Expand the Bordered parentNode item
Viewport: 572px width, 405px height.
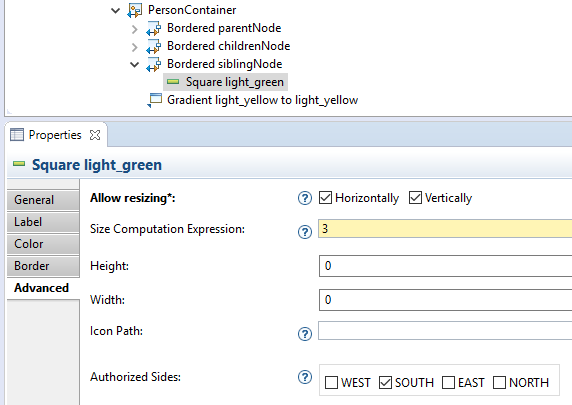134,29
